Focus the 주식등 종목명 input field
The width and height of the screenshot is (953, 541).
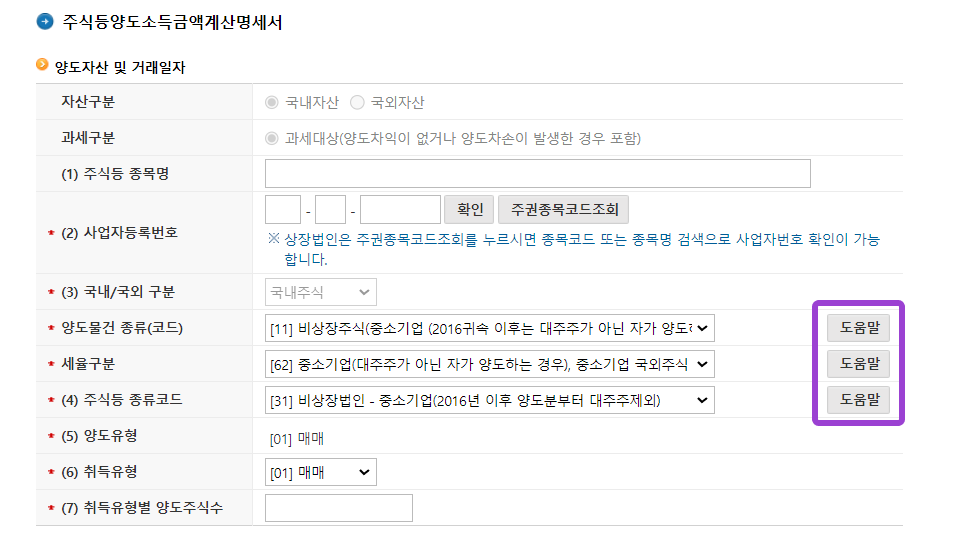(x=537, y=174)
